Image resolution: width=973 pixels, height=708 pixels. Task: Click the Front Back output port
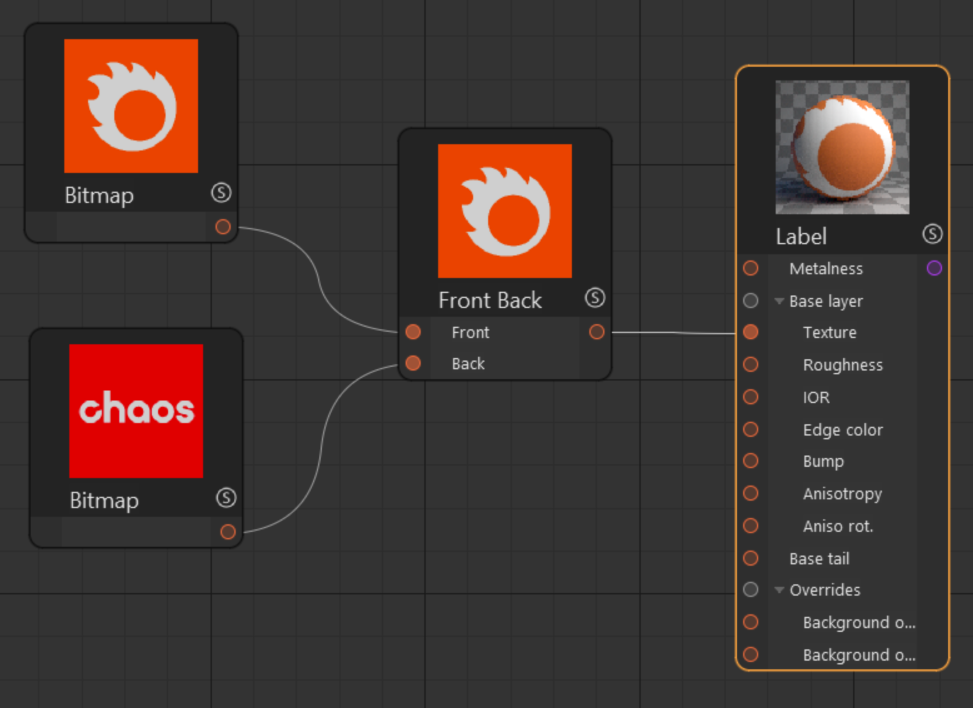tap(597, 332)
